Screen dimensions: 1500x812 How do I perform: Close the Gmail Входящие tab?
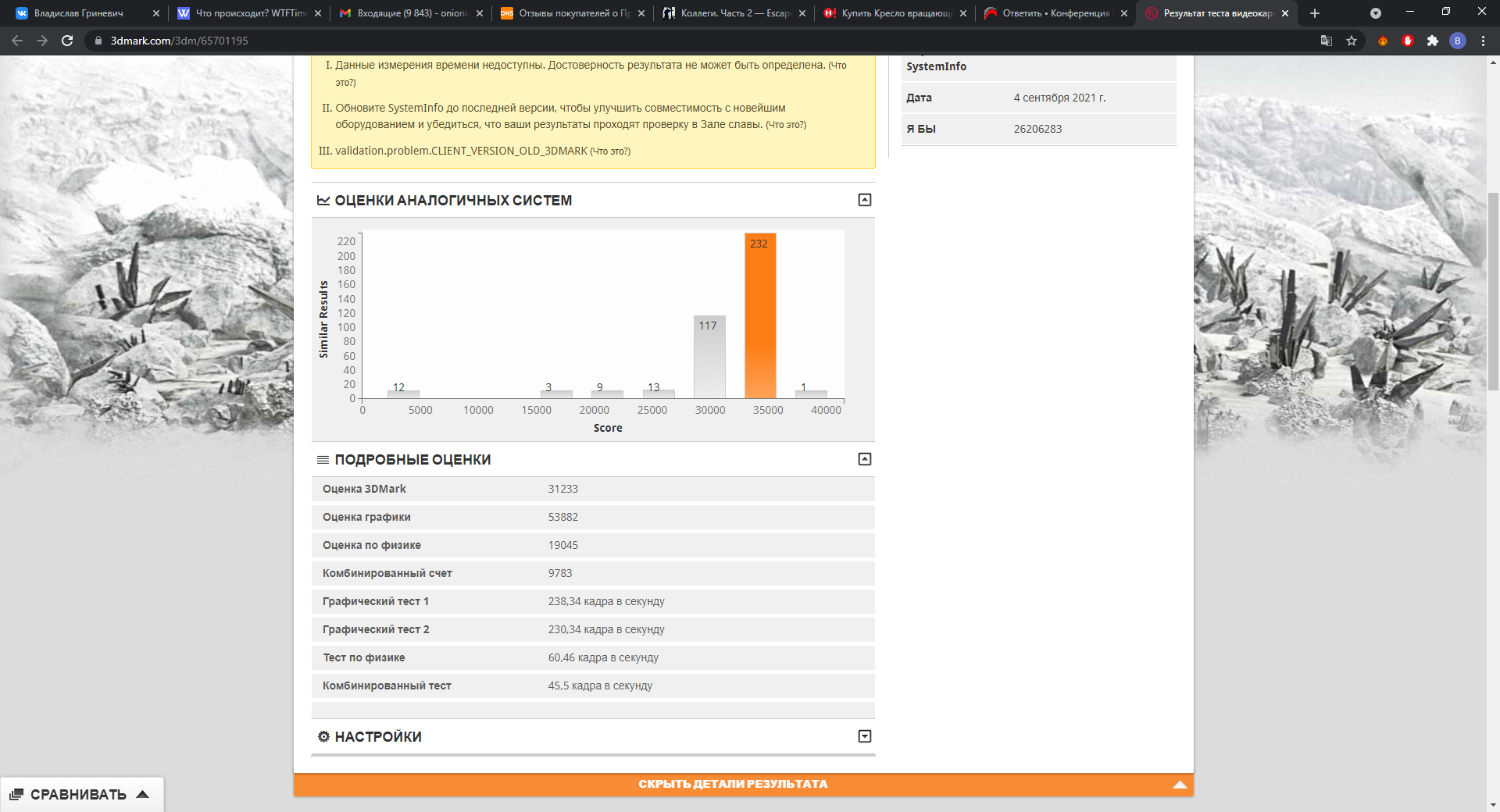pyautogui.click(x=480, y=13)
